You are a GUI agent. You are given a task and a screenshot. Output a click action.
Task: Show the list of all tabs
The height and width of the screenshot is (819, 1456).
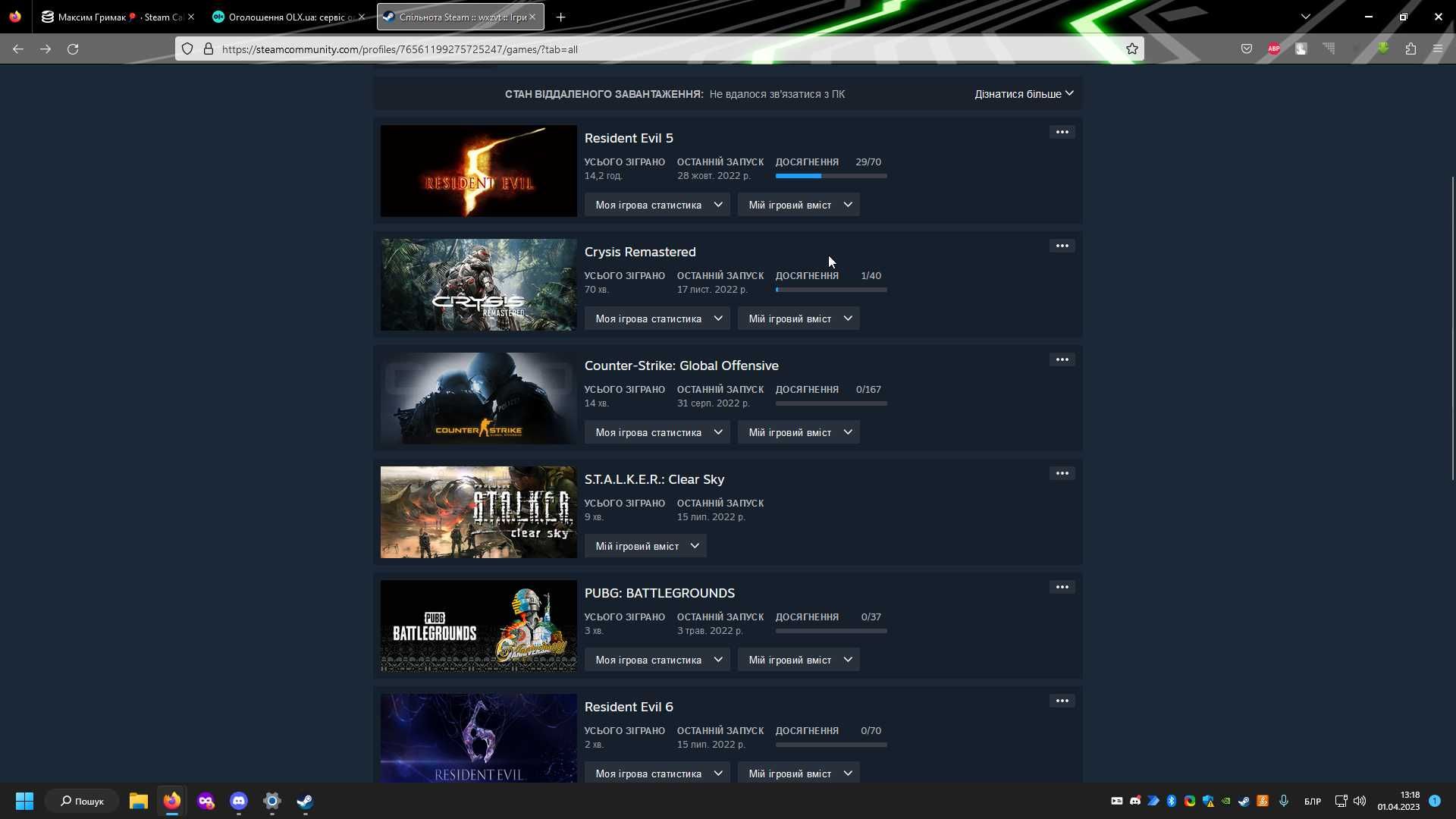coord(1305,17)
